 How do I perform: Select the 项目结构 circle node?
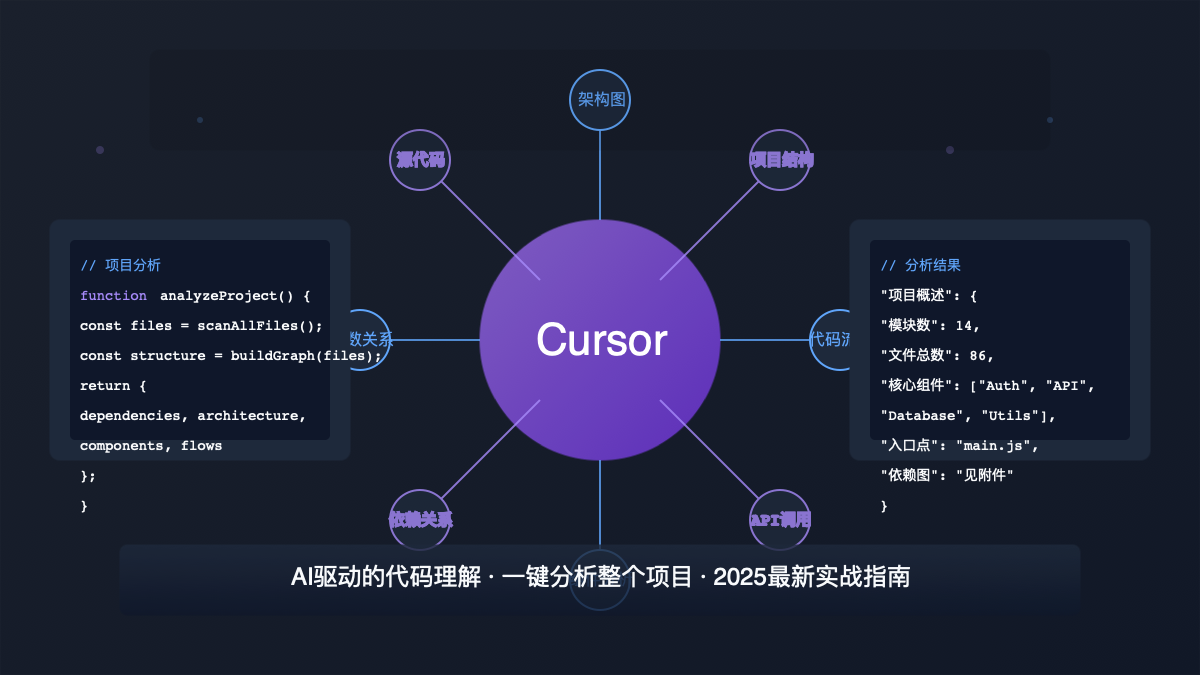tap(780, 160)
